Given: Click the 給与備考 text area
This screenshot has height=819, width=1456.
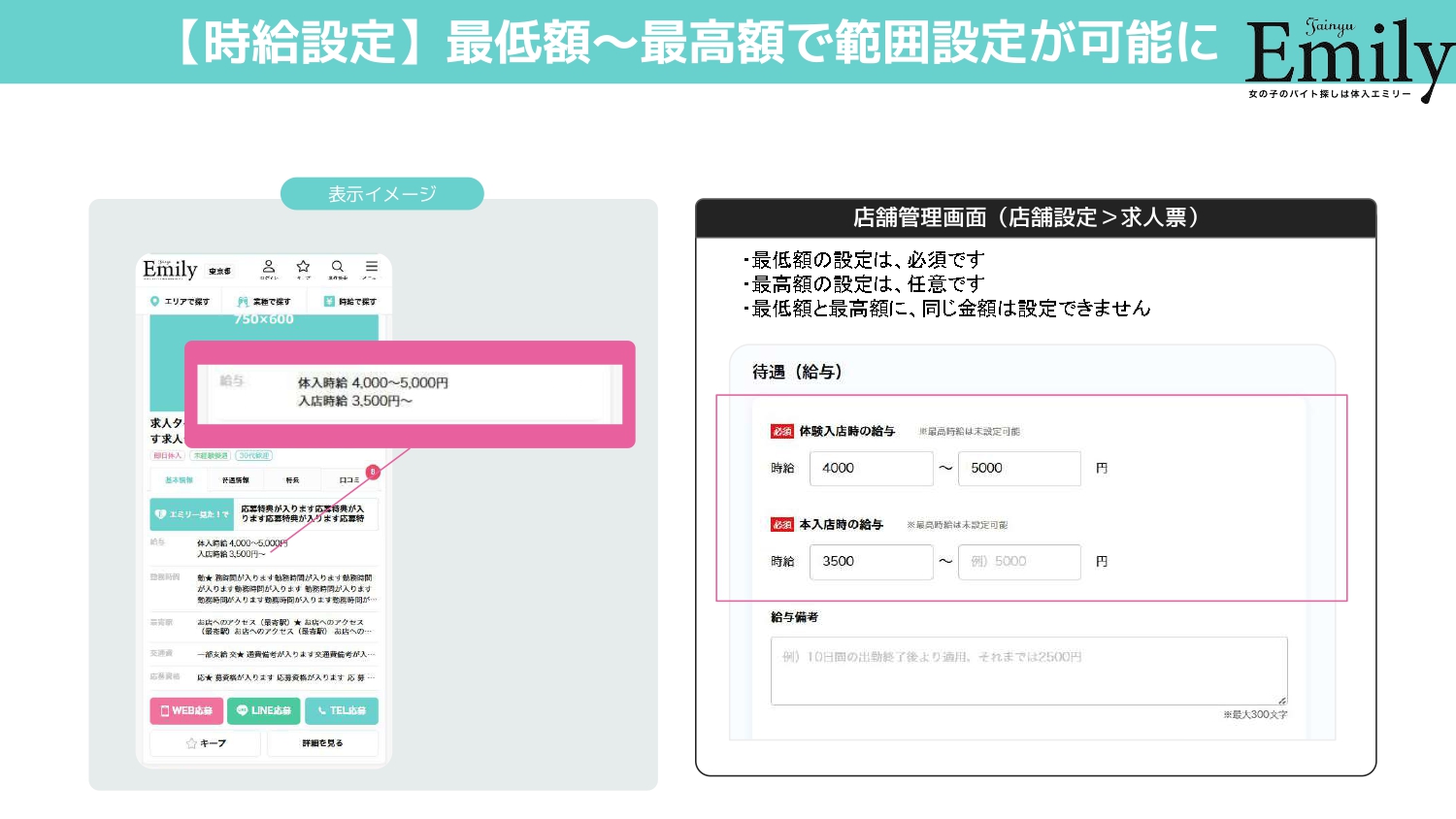Looking at the screenshot, I should coord(1029,671).
